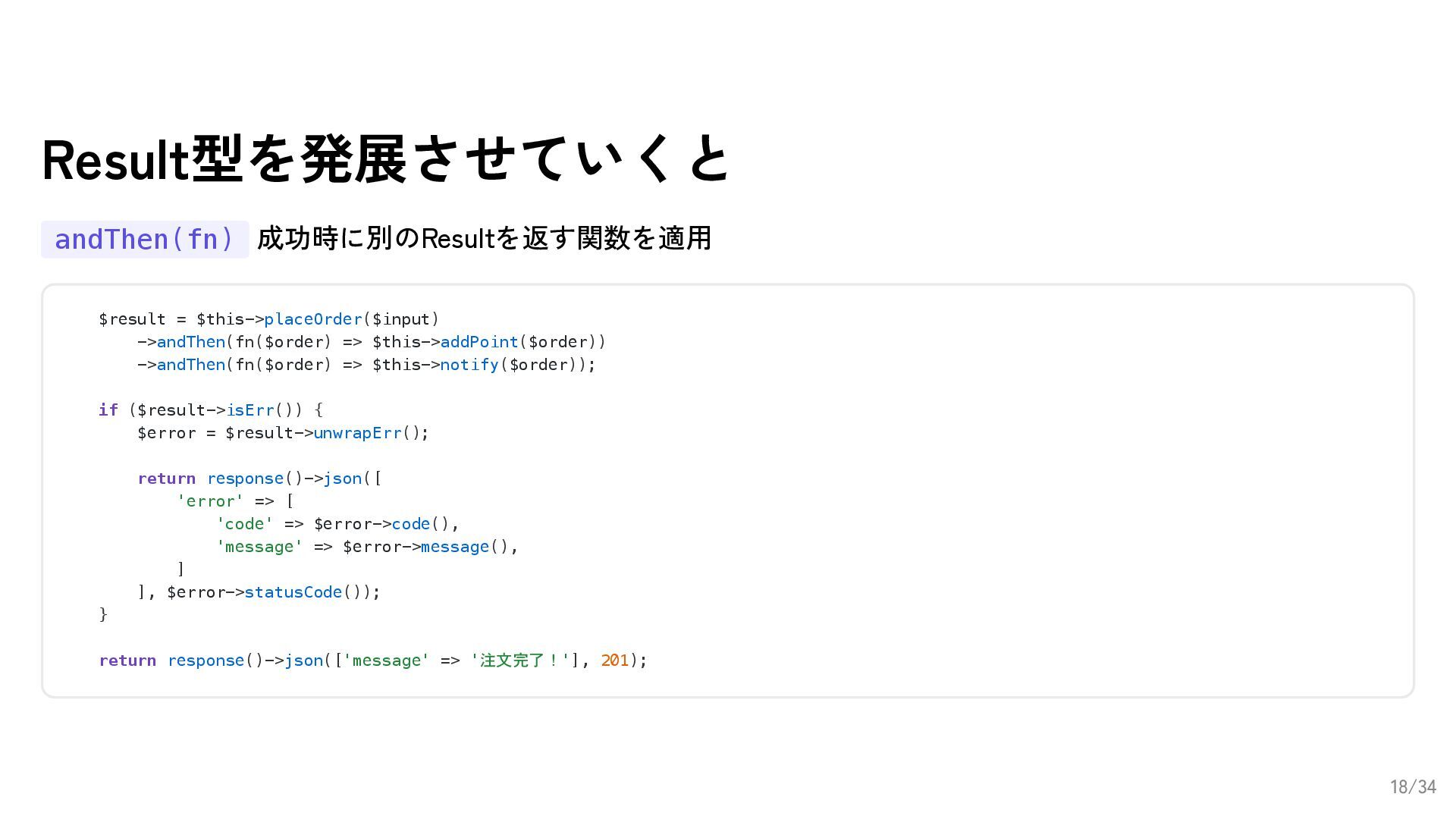Click the '注文完了！' string literal
Image resolution: width=1456 pixels, height=819 pixels.
[x=519, y=661]
